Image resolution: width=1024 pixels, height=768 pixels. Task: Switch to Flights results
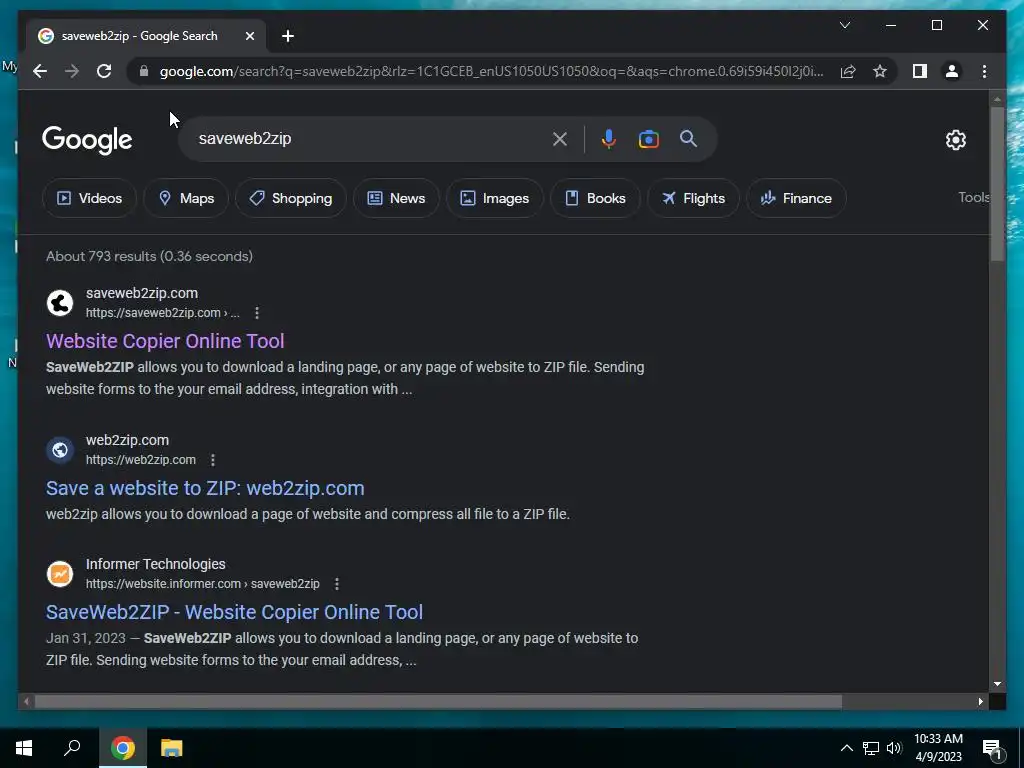coord(693,199)
